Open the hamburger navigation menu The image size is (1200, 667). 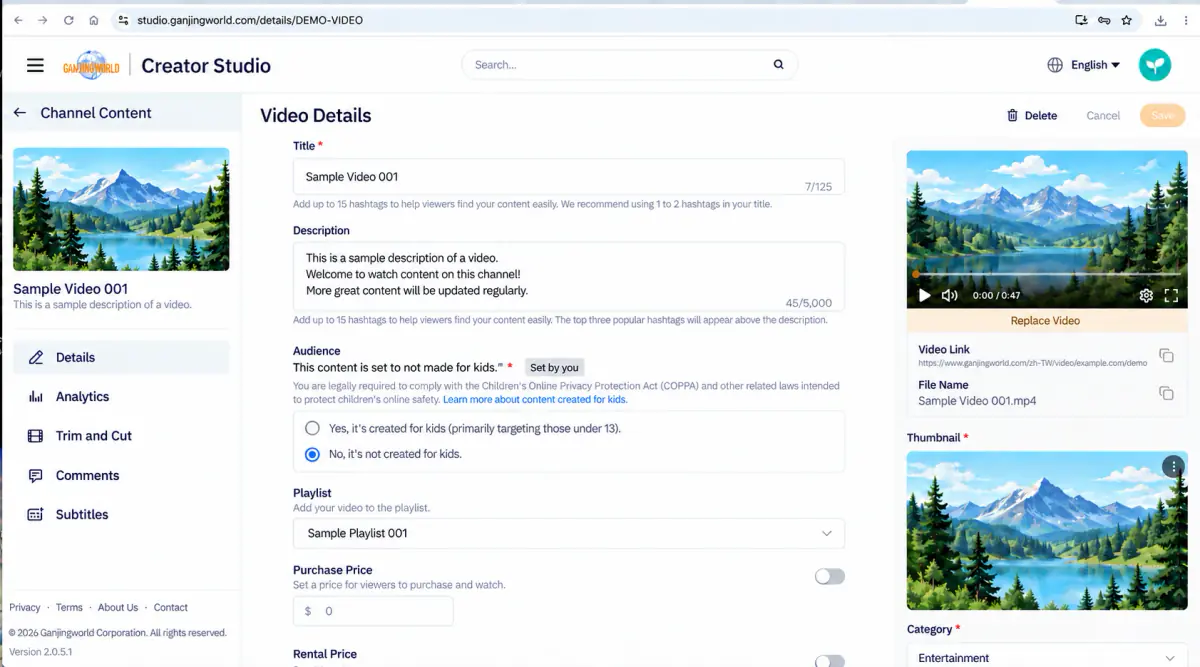35,65
